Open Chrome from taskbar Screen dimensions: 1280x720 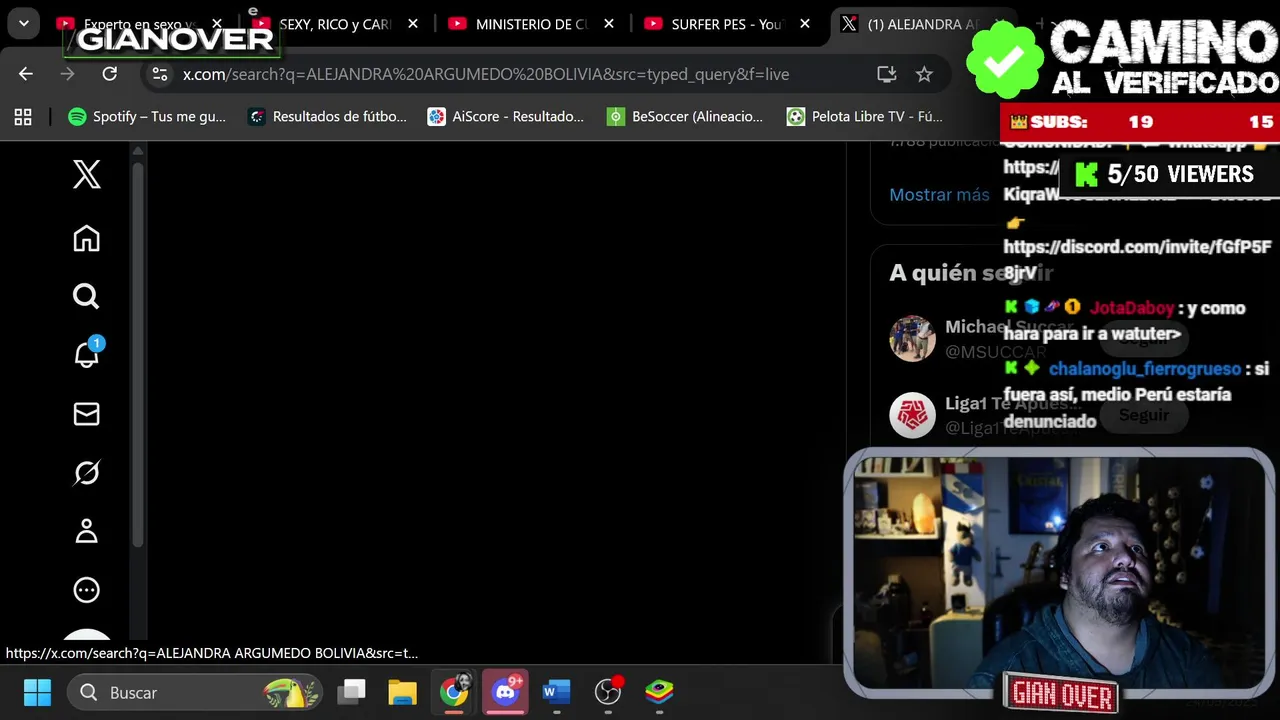(x=455, y=692)
